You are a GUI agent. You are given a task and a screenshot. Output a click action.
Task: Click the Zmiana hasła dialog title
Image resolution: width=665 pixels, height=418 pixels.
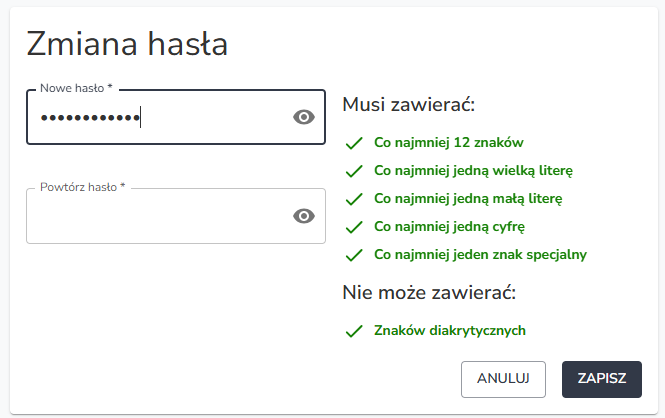(x=127, y=44)
